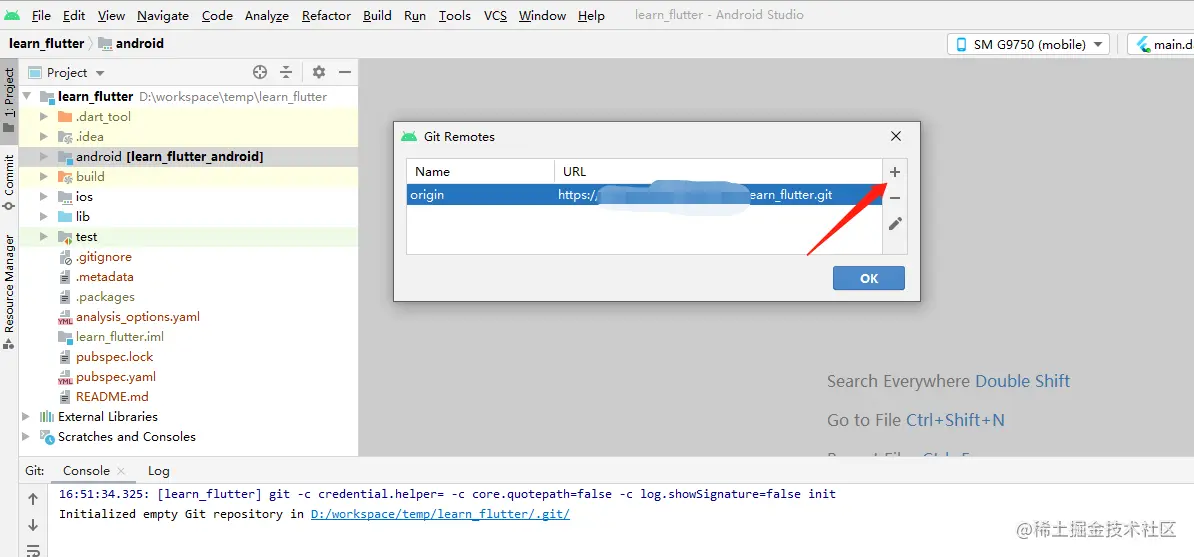Expand External Libraries node
The width and height of the screenshot is (1194, 557).
coord(27,417)
